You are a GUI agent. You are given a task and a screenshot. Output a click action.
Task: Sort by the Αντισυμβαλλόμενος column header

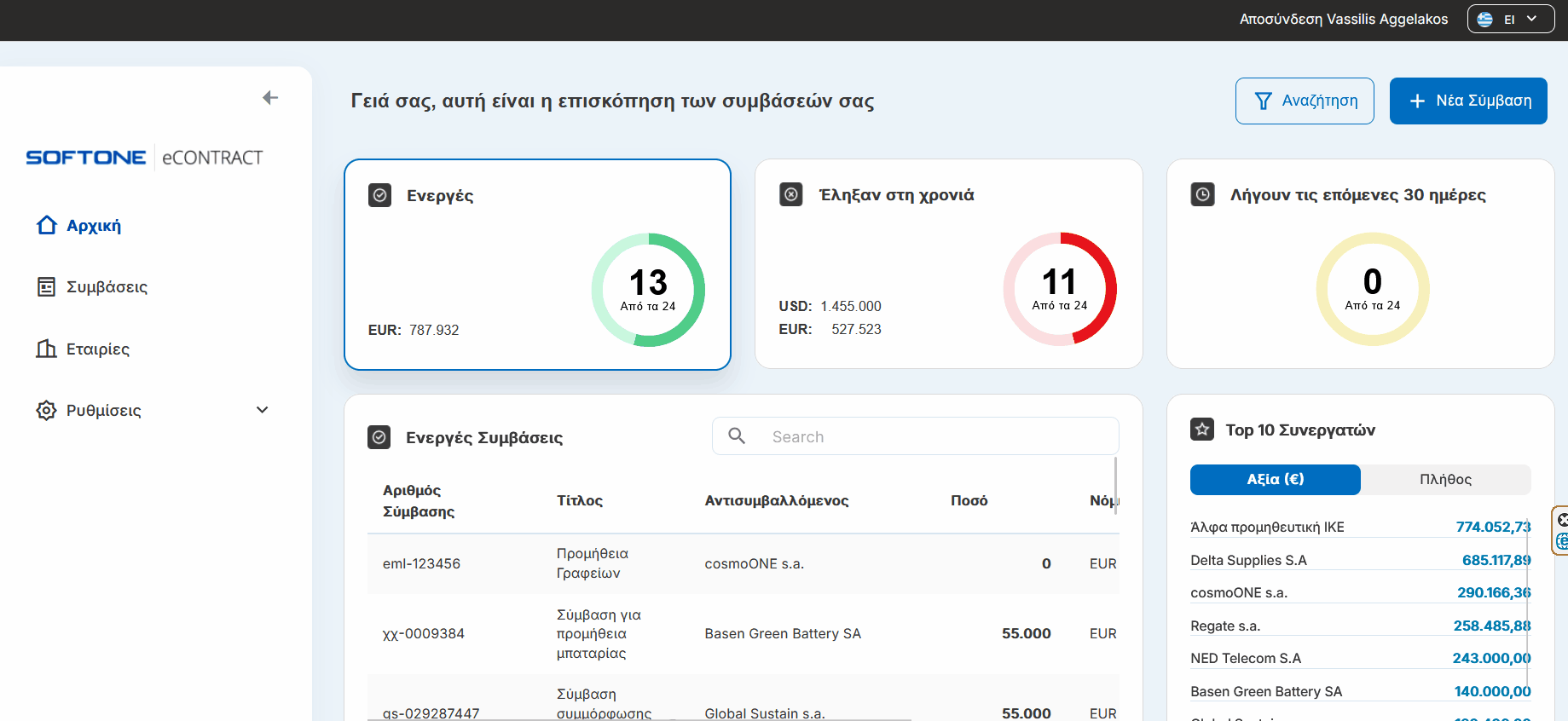(776, 500)
